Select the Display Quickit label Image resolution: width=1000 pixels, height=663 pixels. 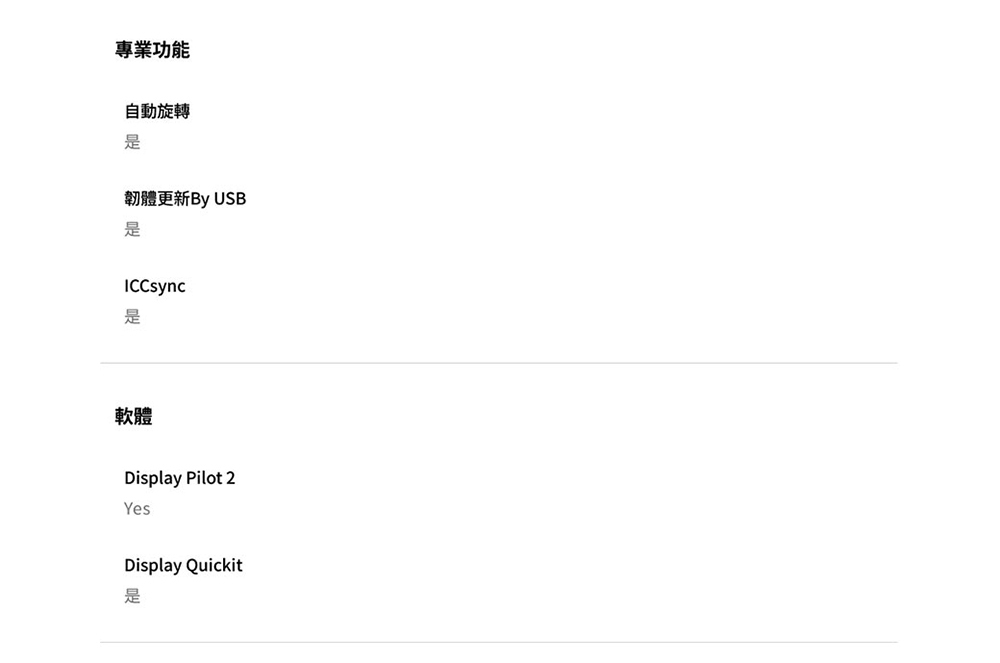coord(183,565)
